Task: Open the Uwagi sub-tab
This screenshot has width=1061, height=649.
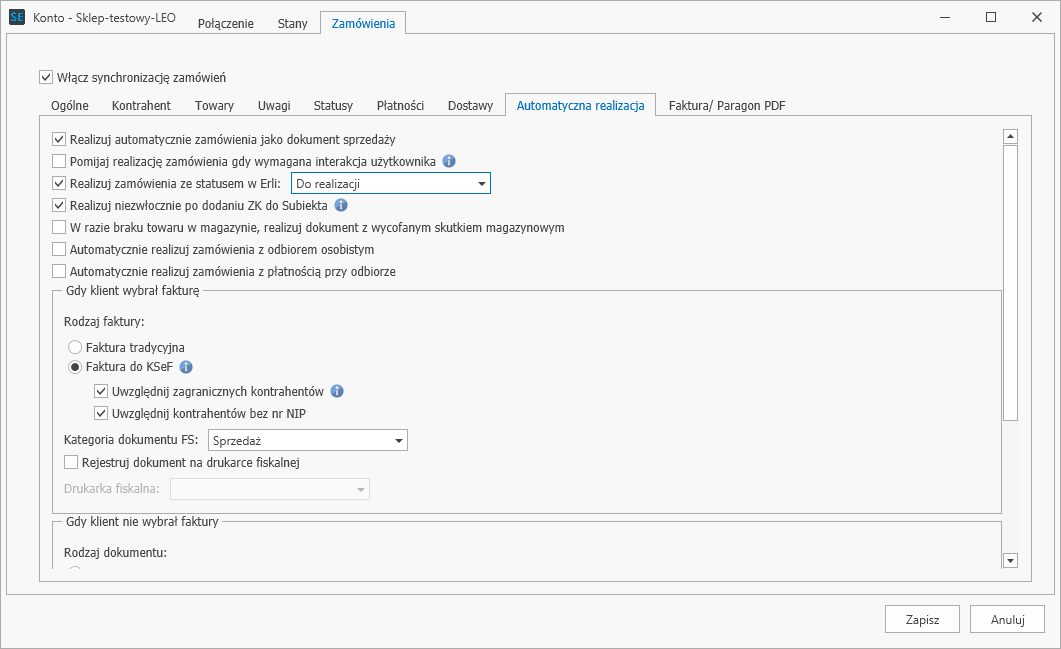Action: (x=274, y=106)
